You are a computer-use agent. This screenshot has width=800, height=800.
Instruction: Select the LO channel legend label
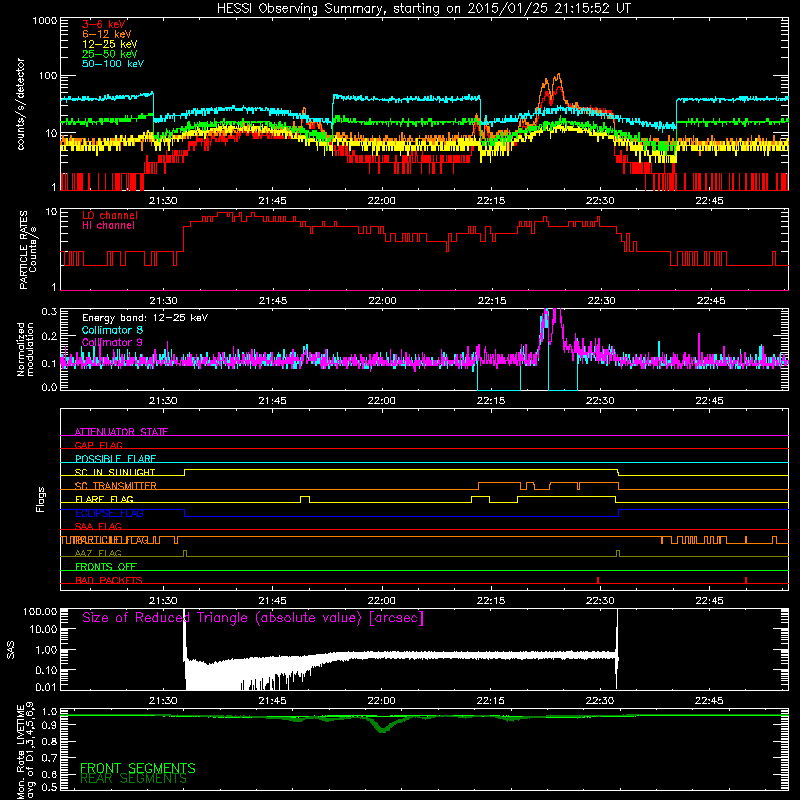[x=110, y=215]
